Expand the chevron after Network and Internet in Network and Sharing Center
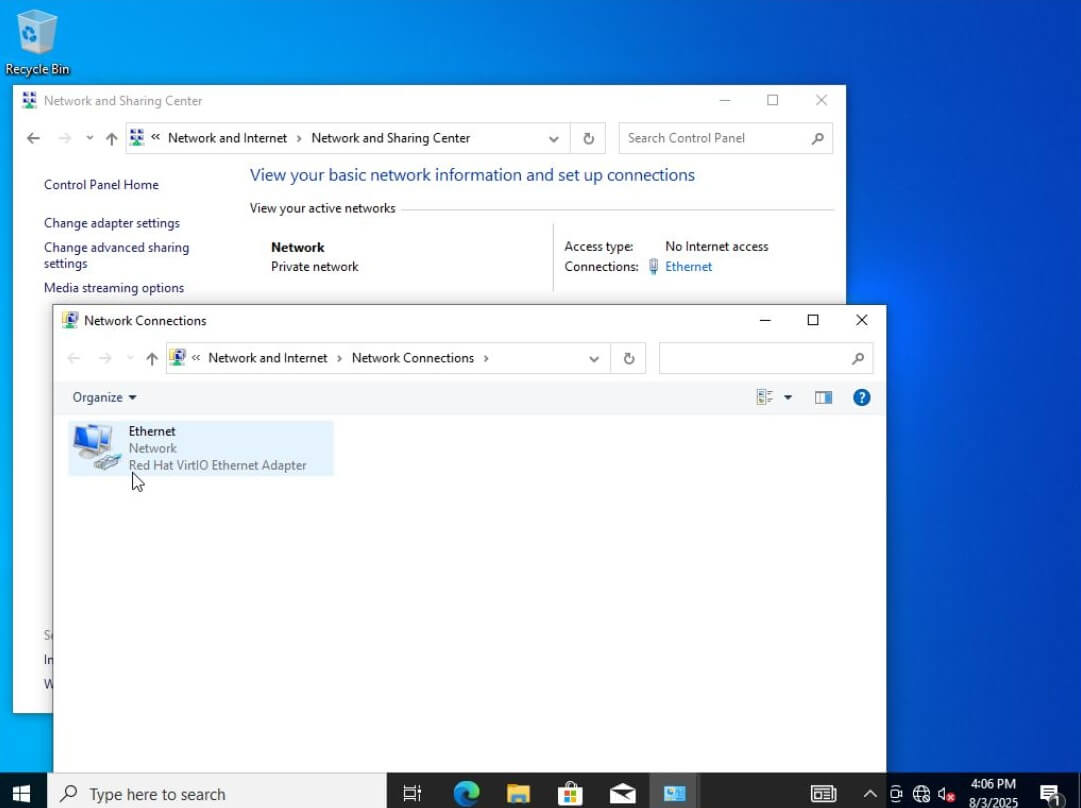This screenshot has width=1081, height=808. (299, 139)
